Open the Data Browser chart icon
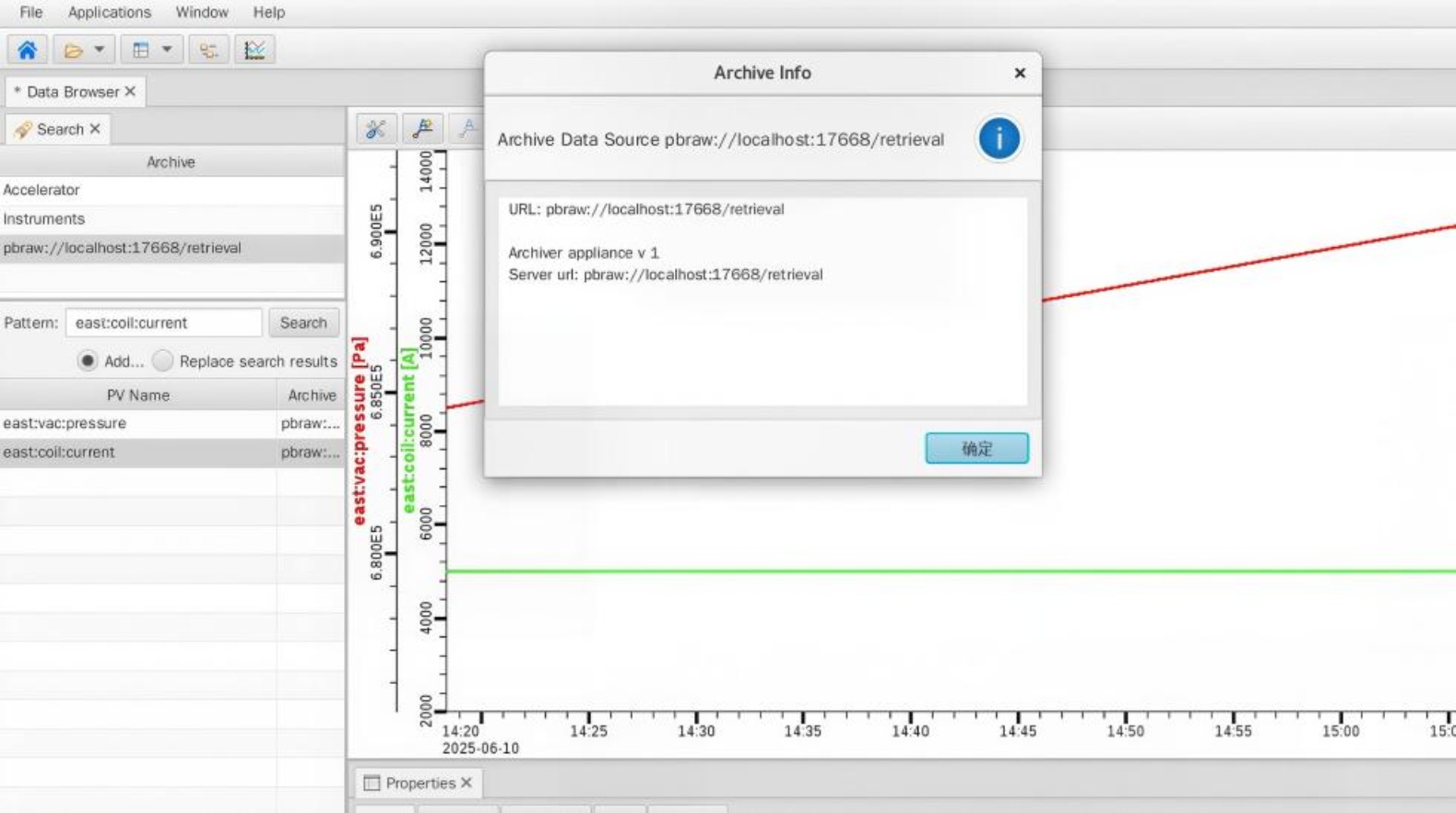1456x813 pixels. 255,50
